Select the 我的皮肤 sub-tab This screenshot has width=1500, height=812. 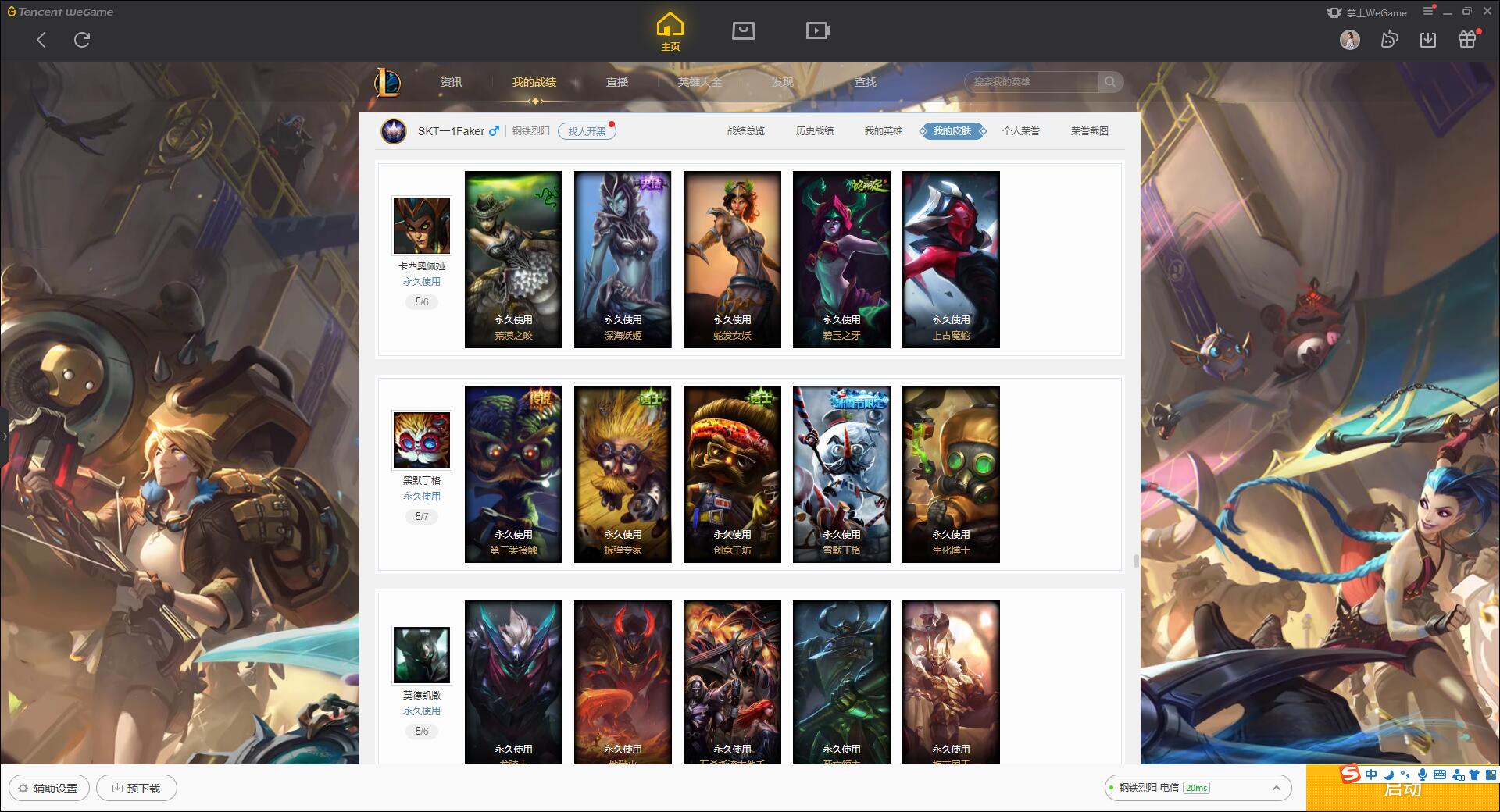(x=952, y=131)
